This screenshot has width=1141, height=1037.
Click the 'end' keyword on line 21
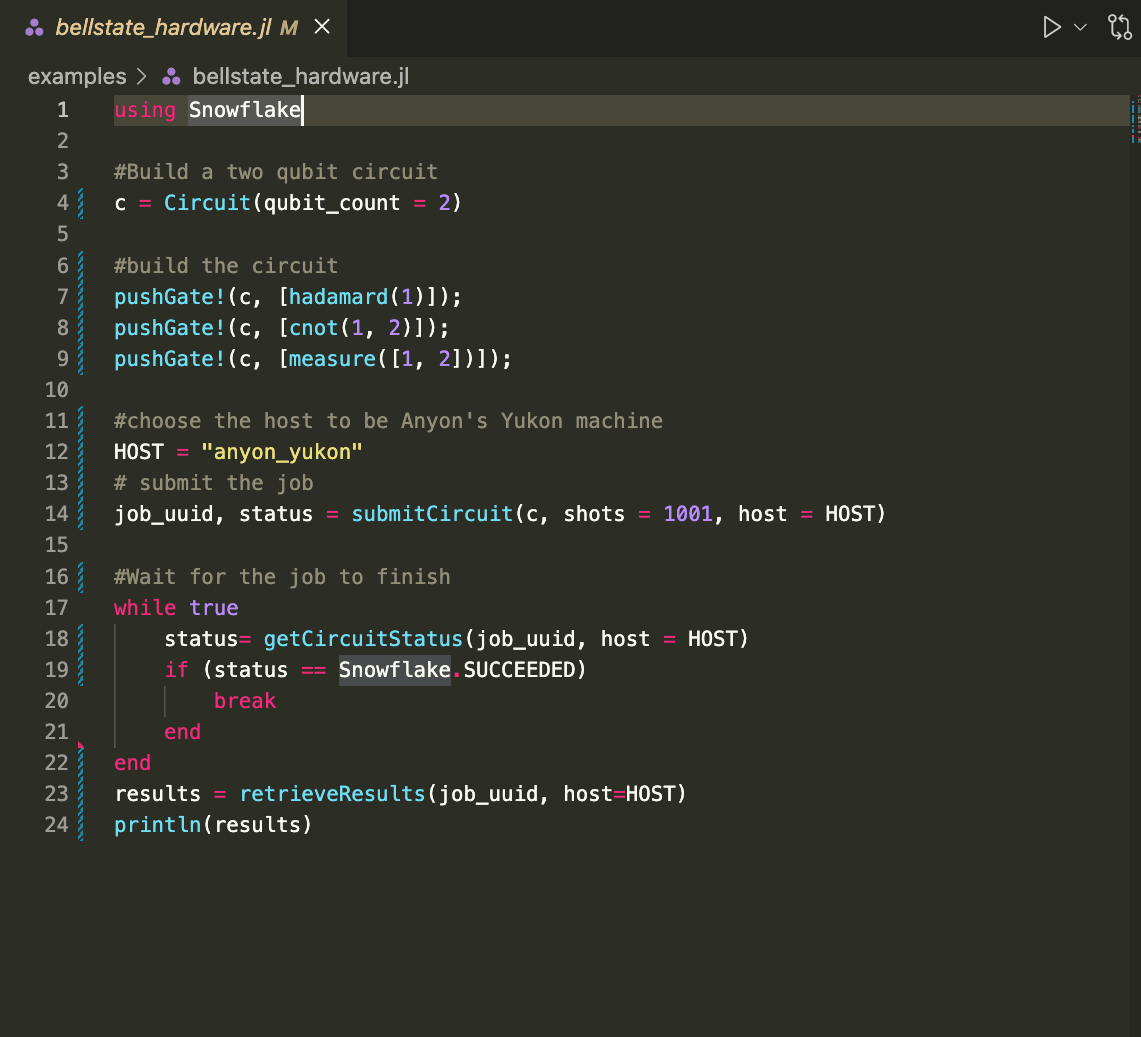(x=183, y=732)
